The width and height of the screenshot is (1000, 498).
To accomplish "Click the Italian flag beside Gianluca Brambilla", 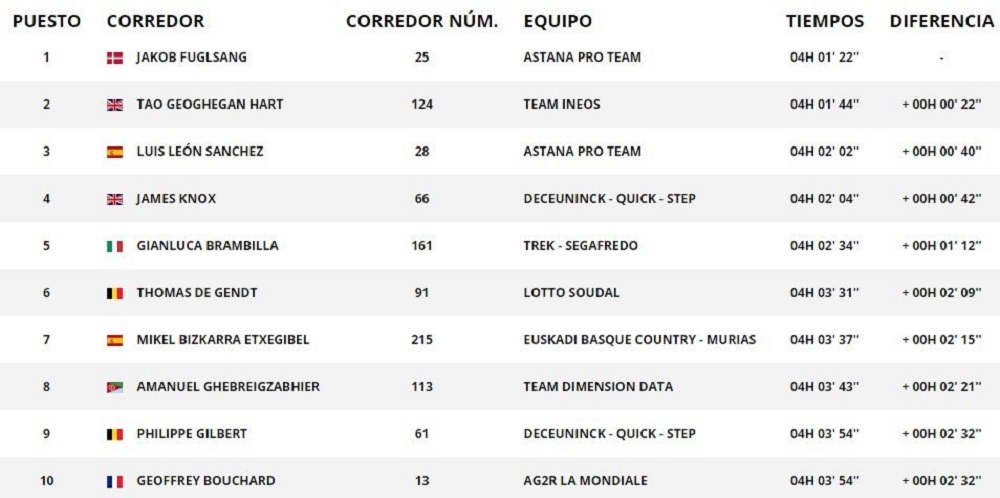I will tap(114, 246).
